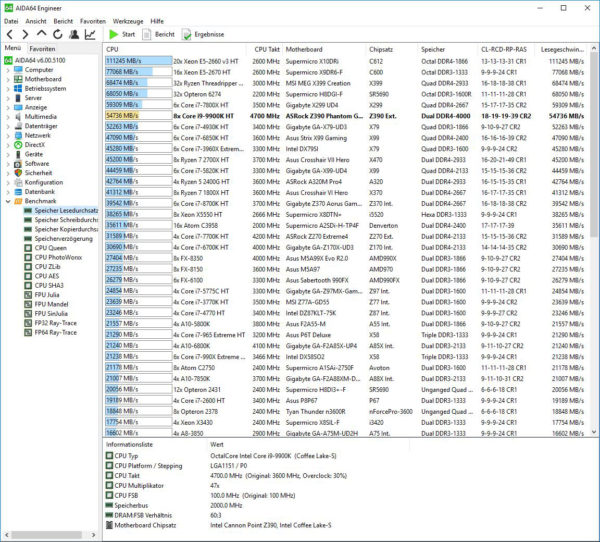Open the Bericht menu in menu bar
Viewport: 600px width, 542px height.
[63, 21]
